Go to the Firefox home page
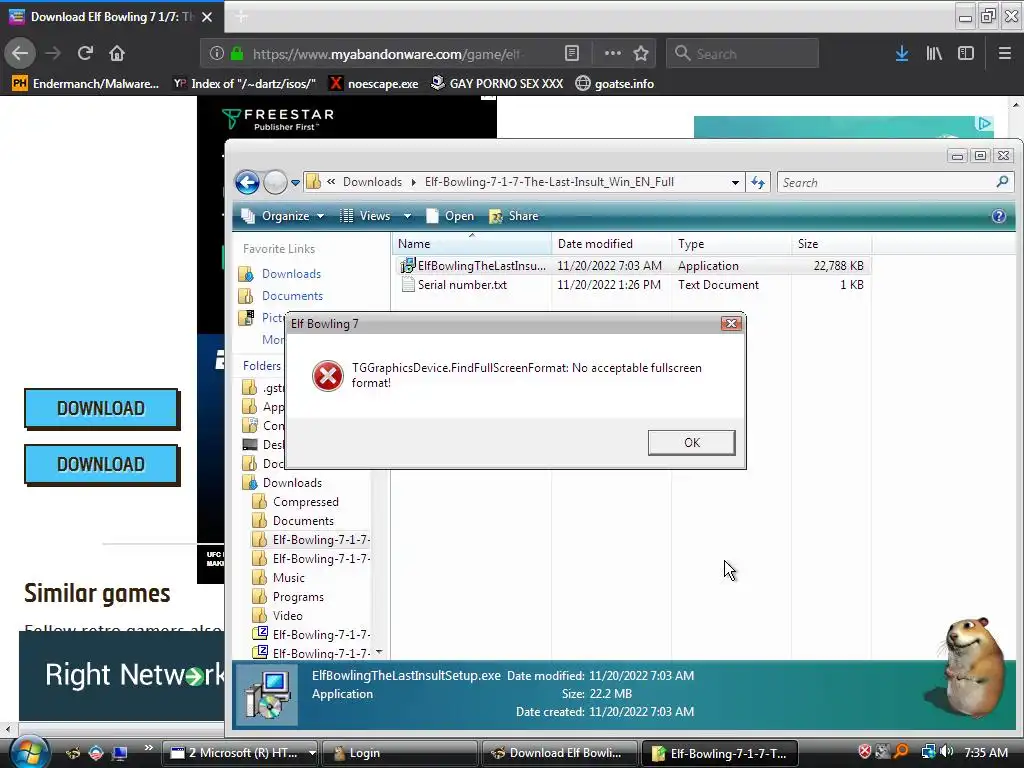This screenshot has width=1024, height=768. coord(117,53)
